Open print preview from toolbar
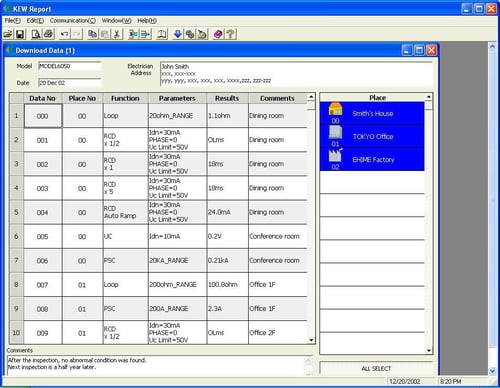Image resolution: width=500 pixels, height=388 pixels. coord(36,34)
